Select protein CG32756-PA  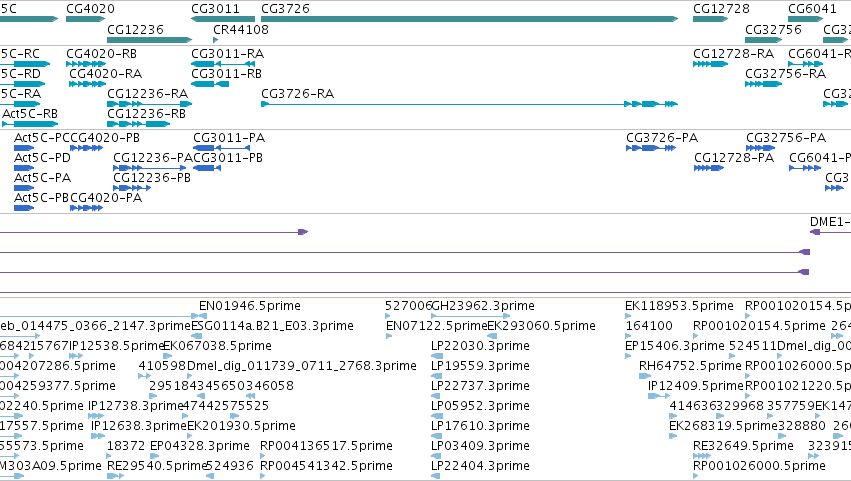click(786, 137)
